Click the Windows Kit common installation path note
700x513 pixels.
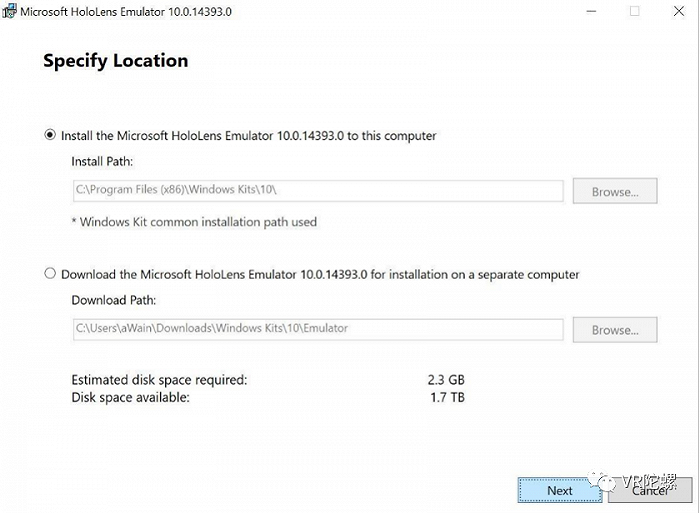[194, 222]
